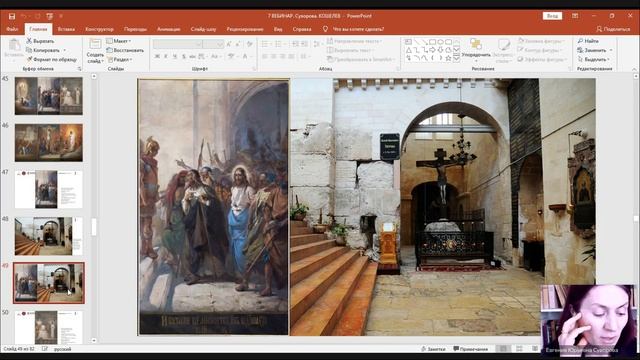
Task: Toggle underline formatting (Ч)
Action: point(175,56)
